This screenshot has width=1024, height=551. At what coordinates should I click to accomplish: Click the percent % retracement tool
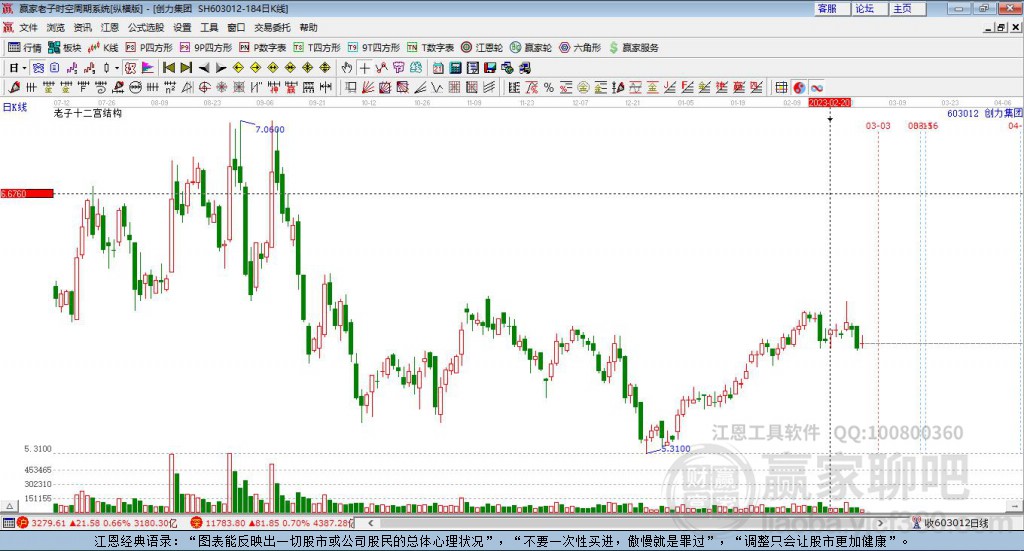(549, 87)
